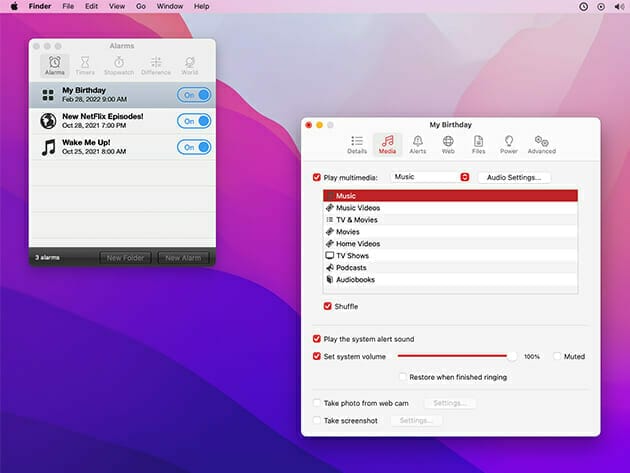Image resolution: width=630 pixels, height=473 pixels.
Task: Click the Audio Settings... button
Action: pos(514,177)
